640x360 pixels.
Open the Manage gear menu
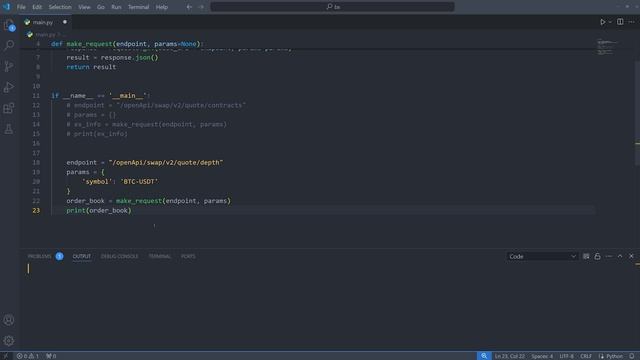9,340
